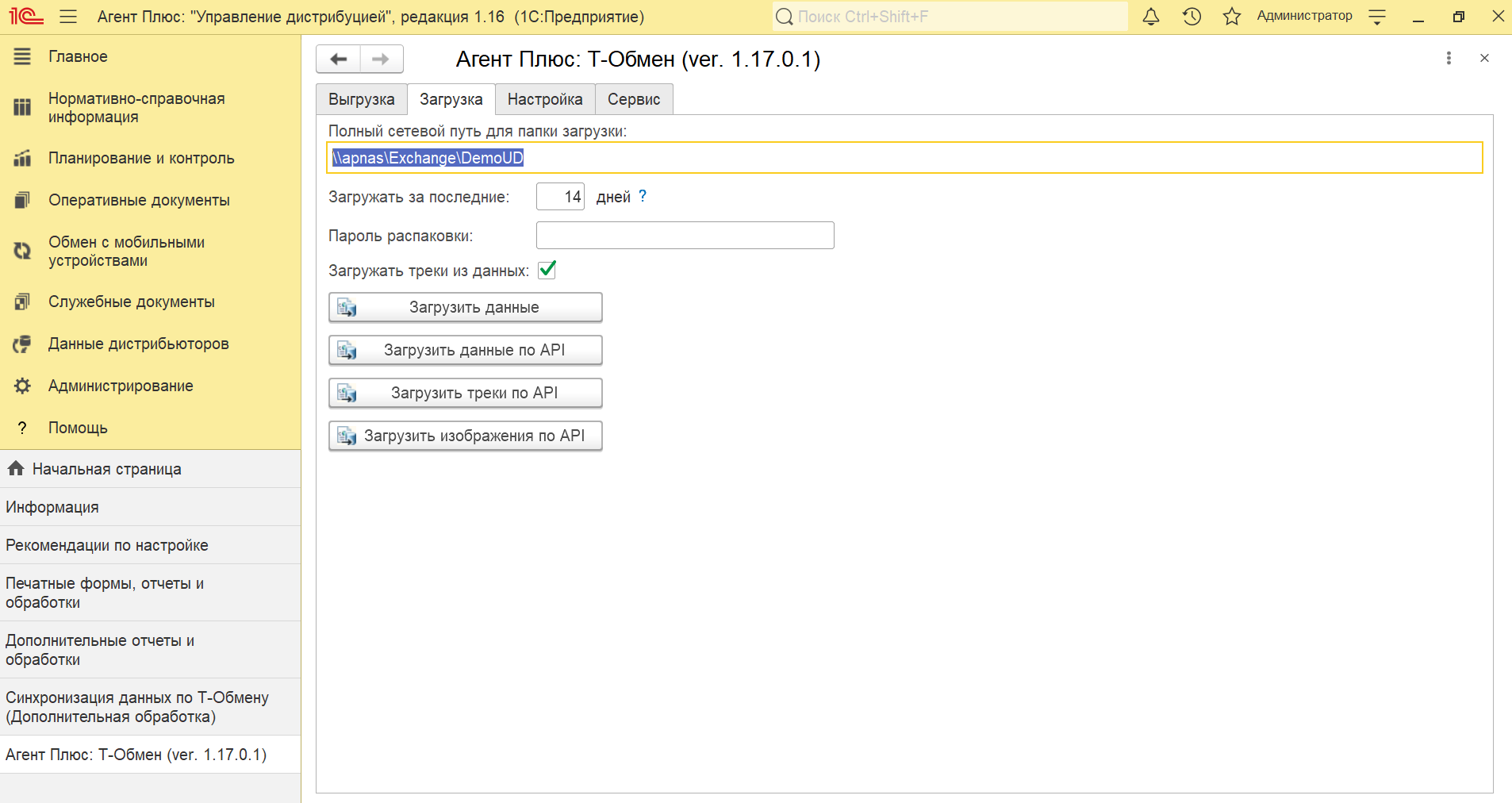
Task: Click the blue help question mark
Action: (643, 196)
